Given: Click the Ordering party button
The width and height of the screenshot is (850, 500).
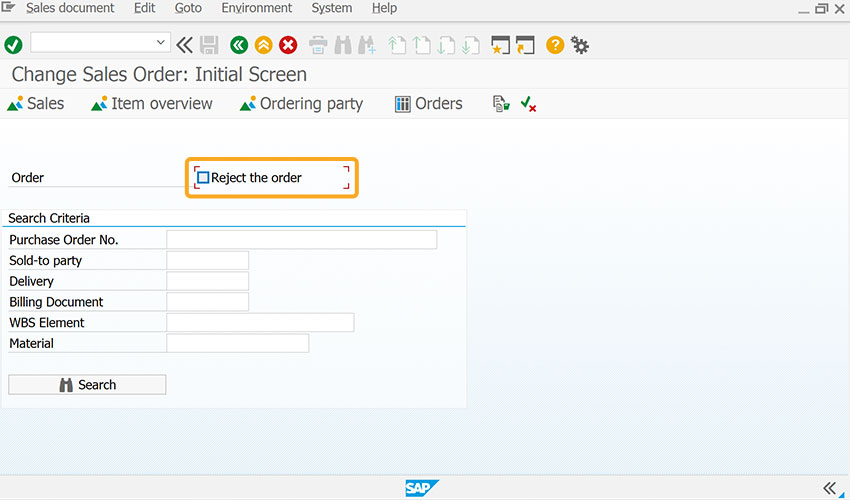Looking at the screenshot, I should pyautogui.click(x=301, y=104).
